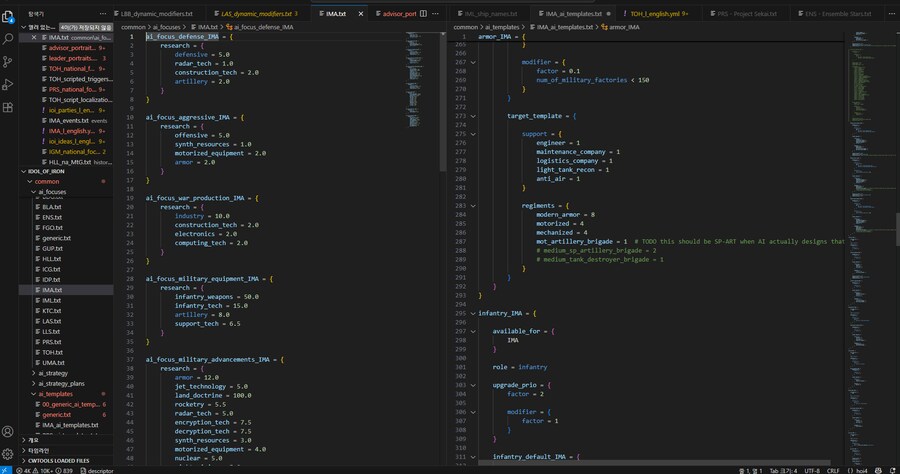900x474 pixels.
Task: Click ai_templates in right editor breadcrumb
Action: click(x=502, y=27)
